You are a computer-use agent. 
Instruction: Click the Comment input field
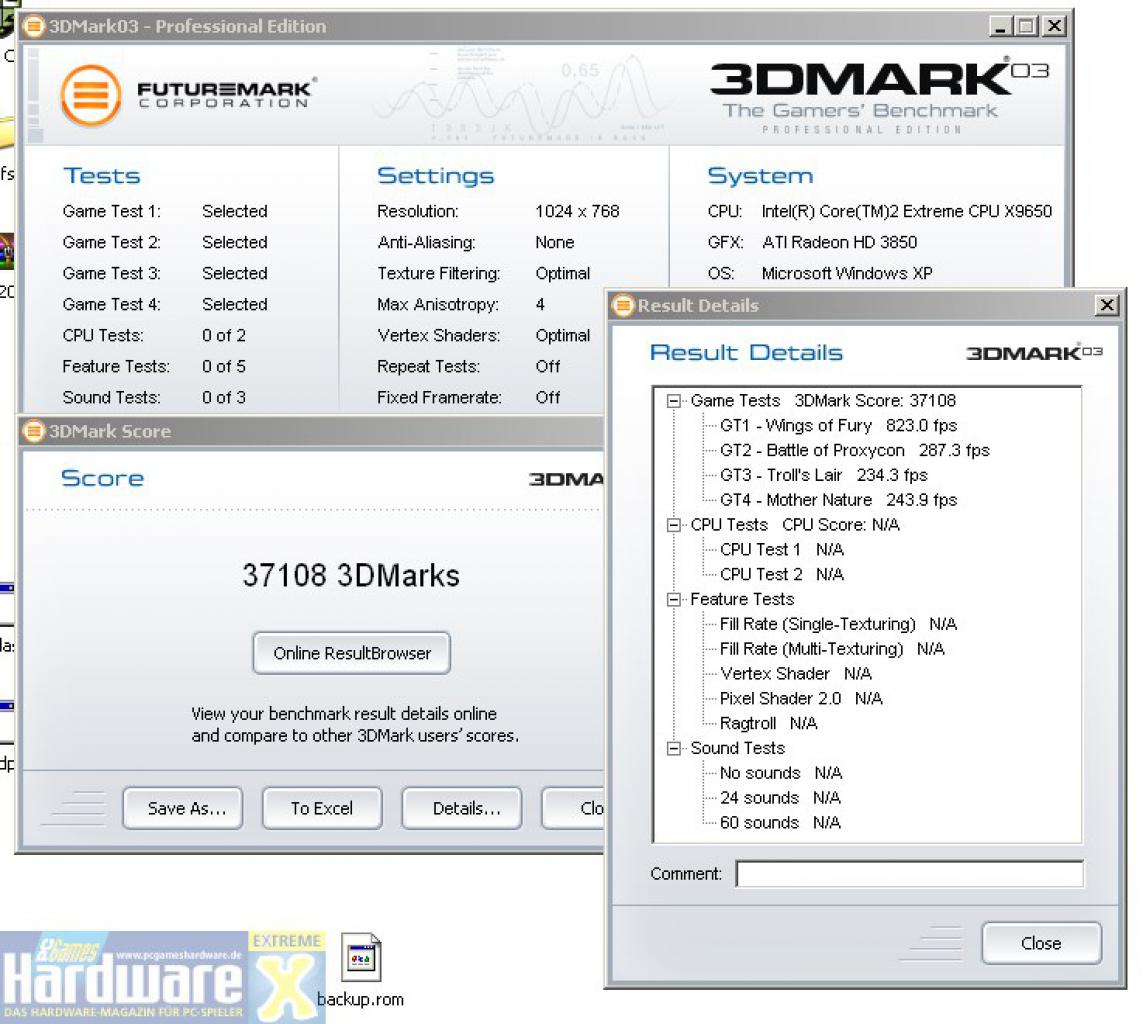point(910,874)
